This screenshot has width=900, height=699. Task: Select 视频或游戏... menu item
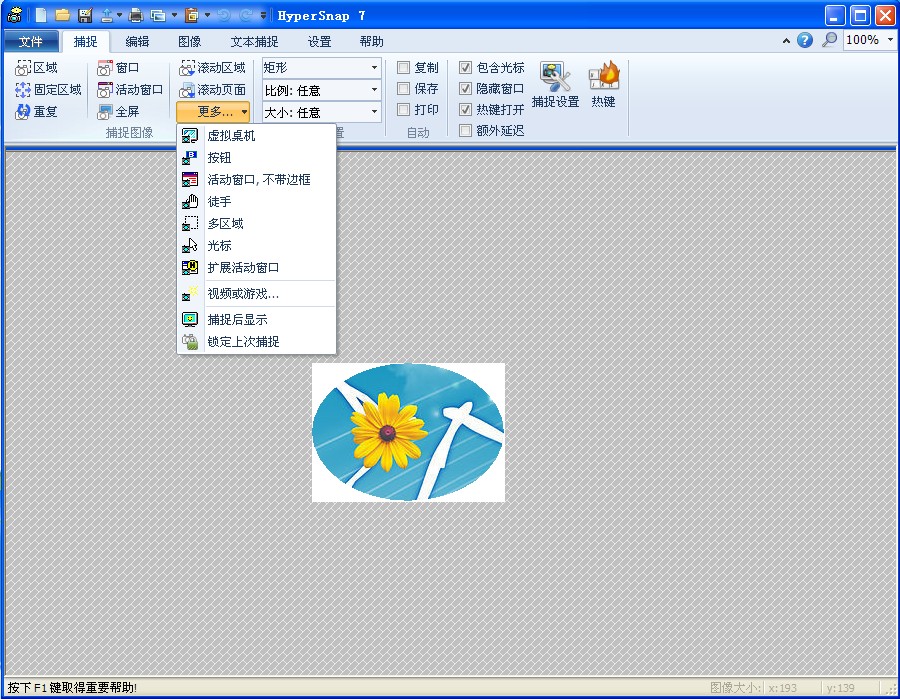tap(257, 294)
